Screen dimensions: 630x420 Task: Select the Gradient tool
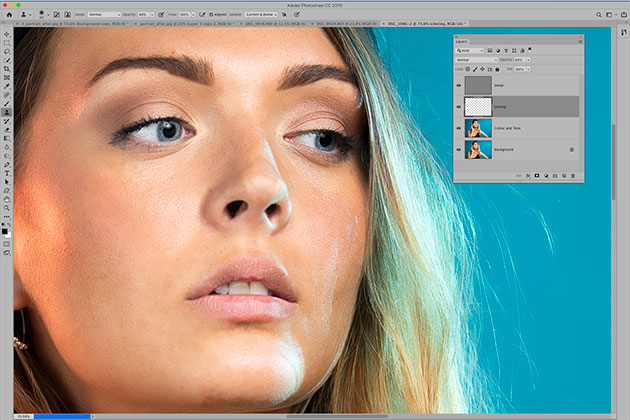coord(7,139)
